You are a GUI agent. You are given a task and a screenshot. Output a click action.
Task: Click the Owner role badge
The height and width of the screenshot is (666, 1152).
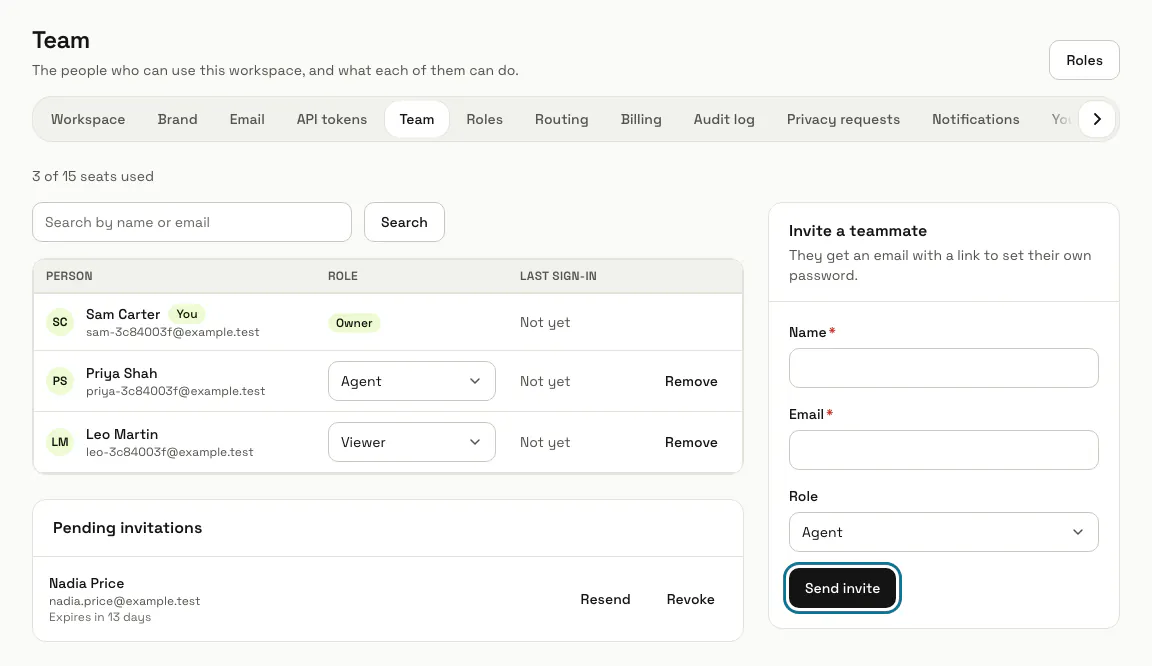tap(354, 323)
